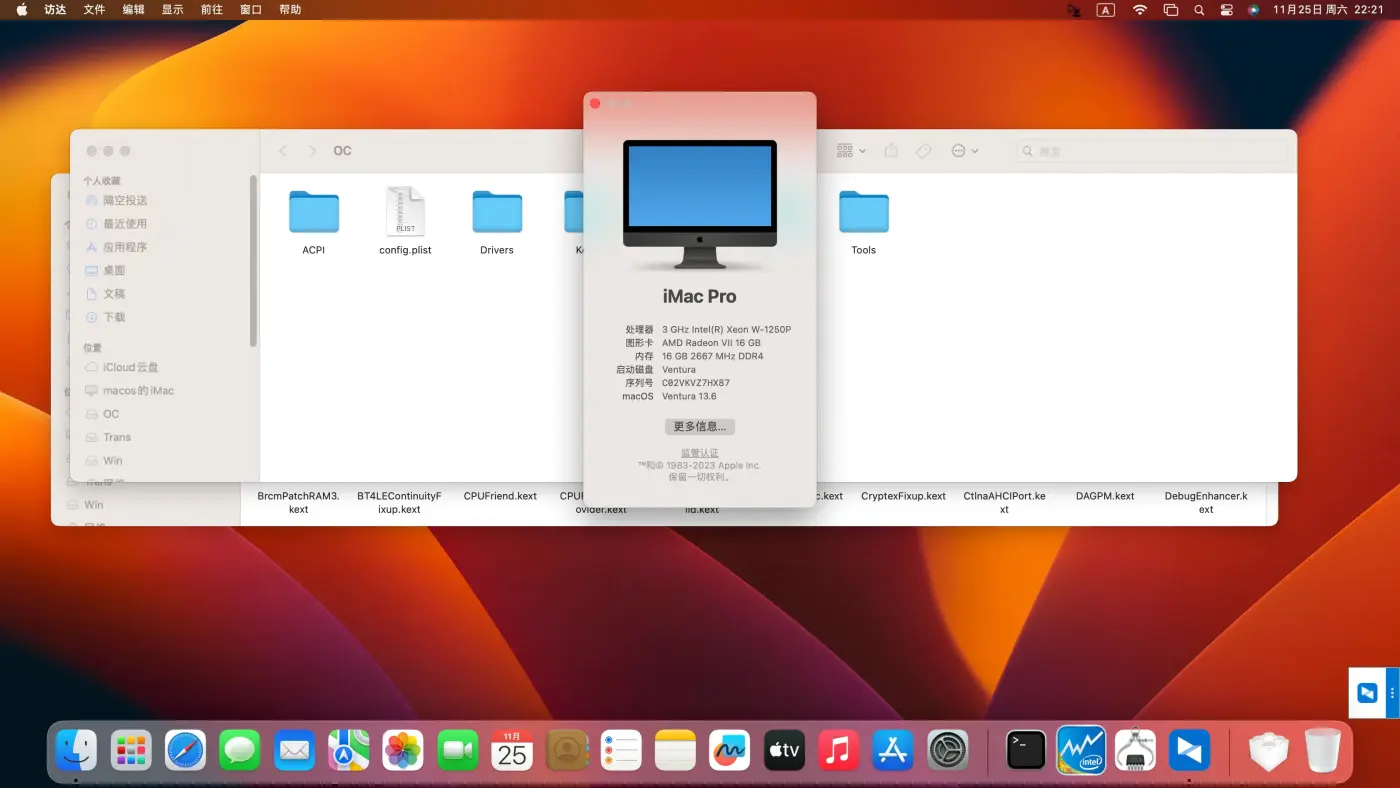
Task: Open the more actions ellipsis dropdown
Action: pyautogui.click(x=964, y=151)
